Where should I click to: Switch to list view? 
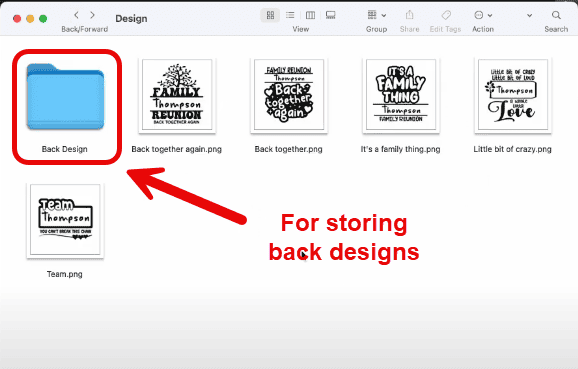click(290, 15)
